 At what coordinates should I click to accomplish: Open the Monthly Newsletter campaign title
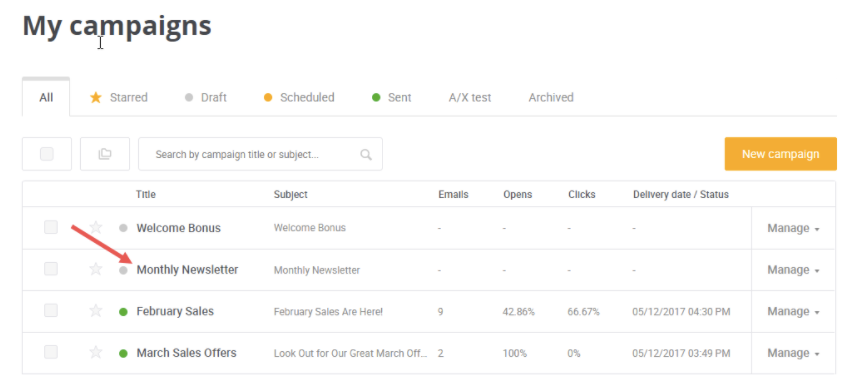(x=187, y=270)
